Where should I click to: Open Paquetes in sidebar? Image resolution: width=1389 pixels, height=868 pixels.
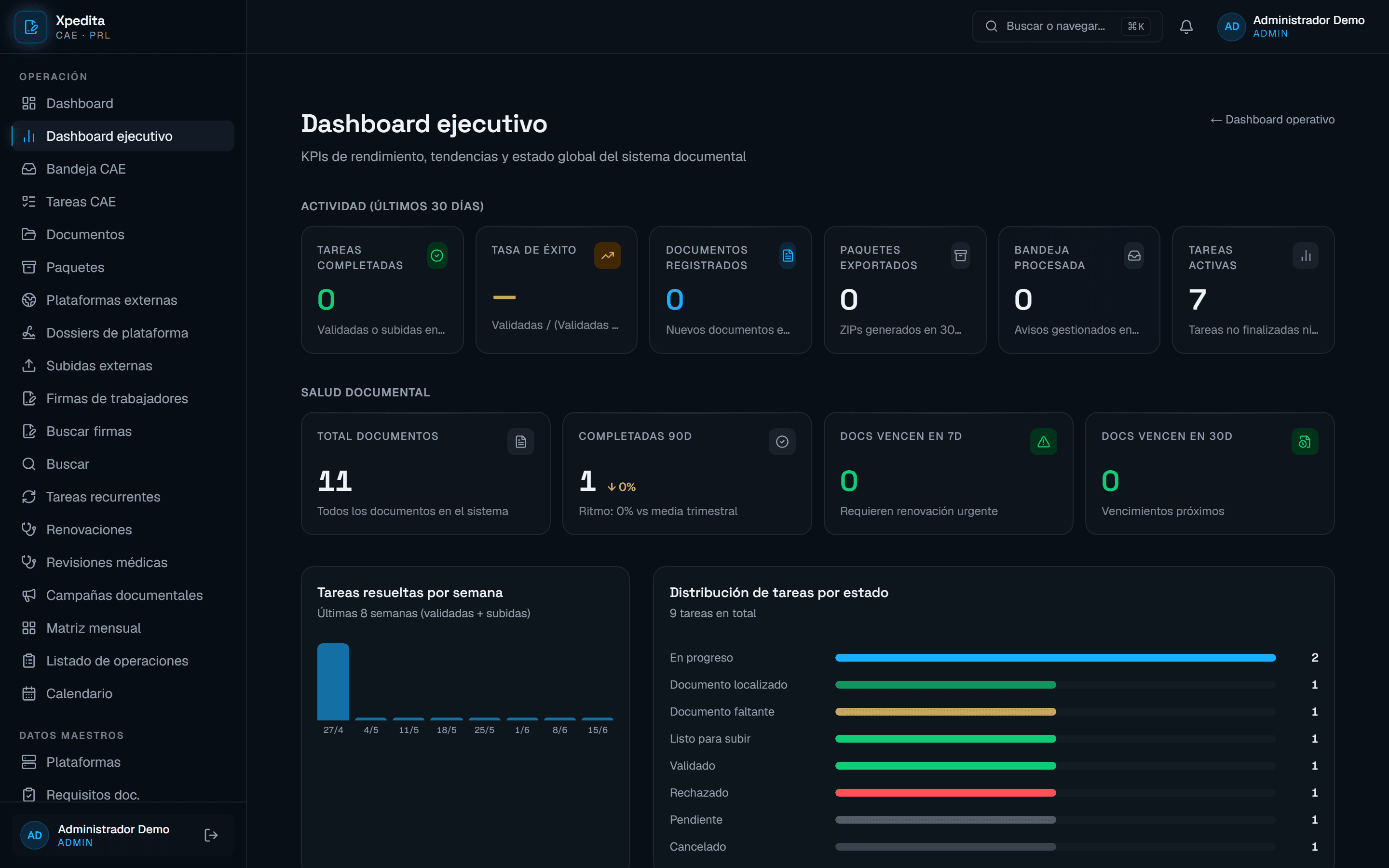123,267
